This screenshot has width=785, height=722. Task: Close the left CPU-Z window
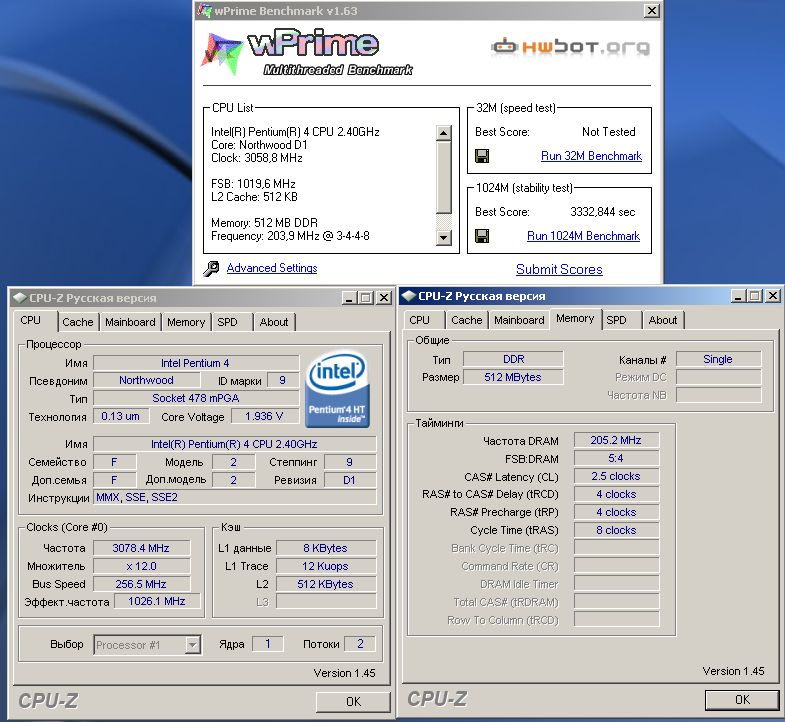383,298
